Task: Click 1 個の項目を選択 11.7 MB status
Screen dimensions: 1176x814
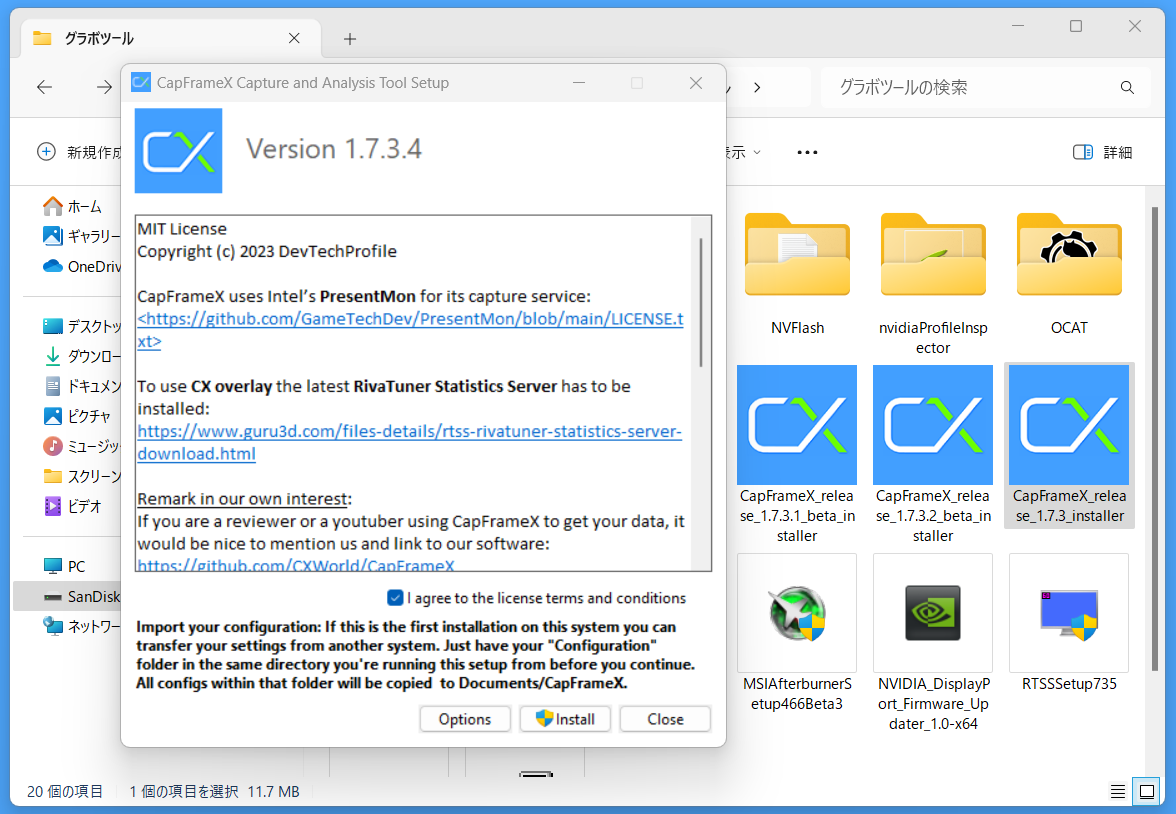Action: point(214,791)
